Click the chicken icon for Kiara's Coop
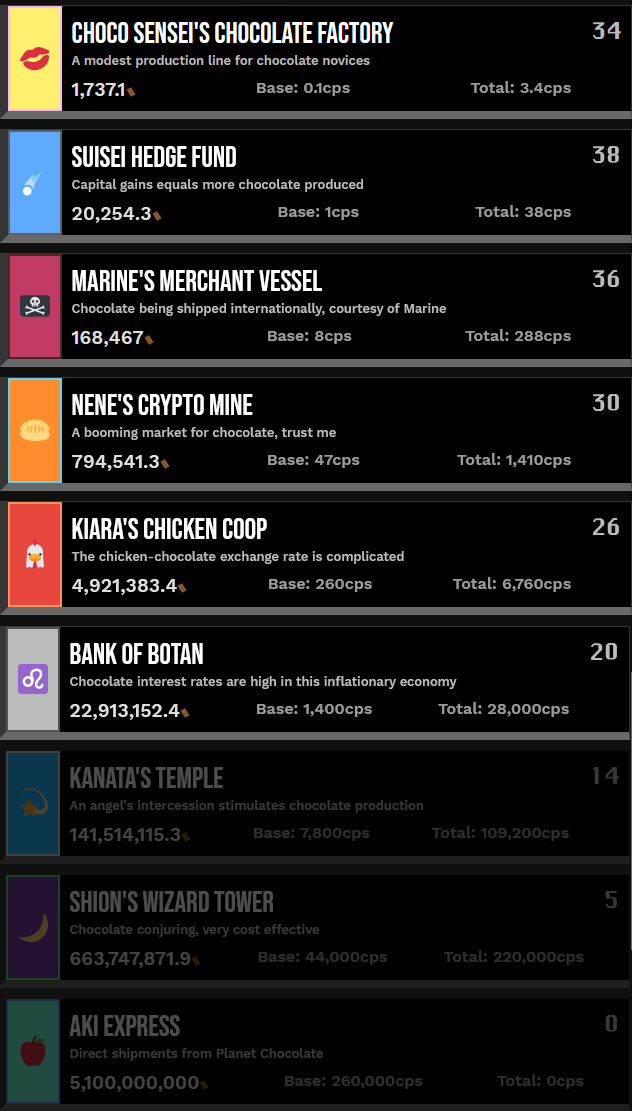Image resolution: width=632 pixels, height=1111 pixels. pos(35,554)
